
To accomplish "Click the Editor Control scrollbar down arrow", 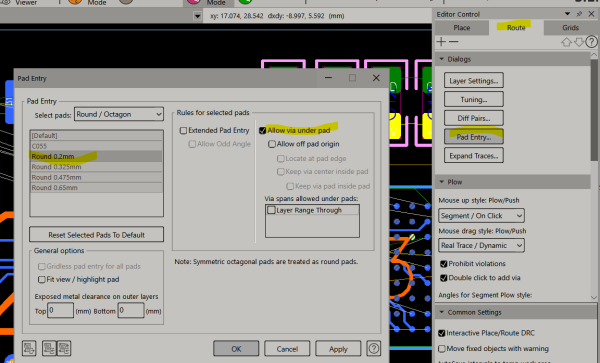I will pyautogui.click(x=593, y=297).
